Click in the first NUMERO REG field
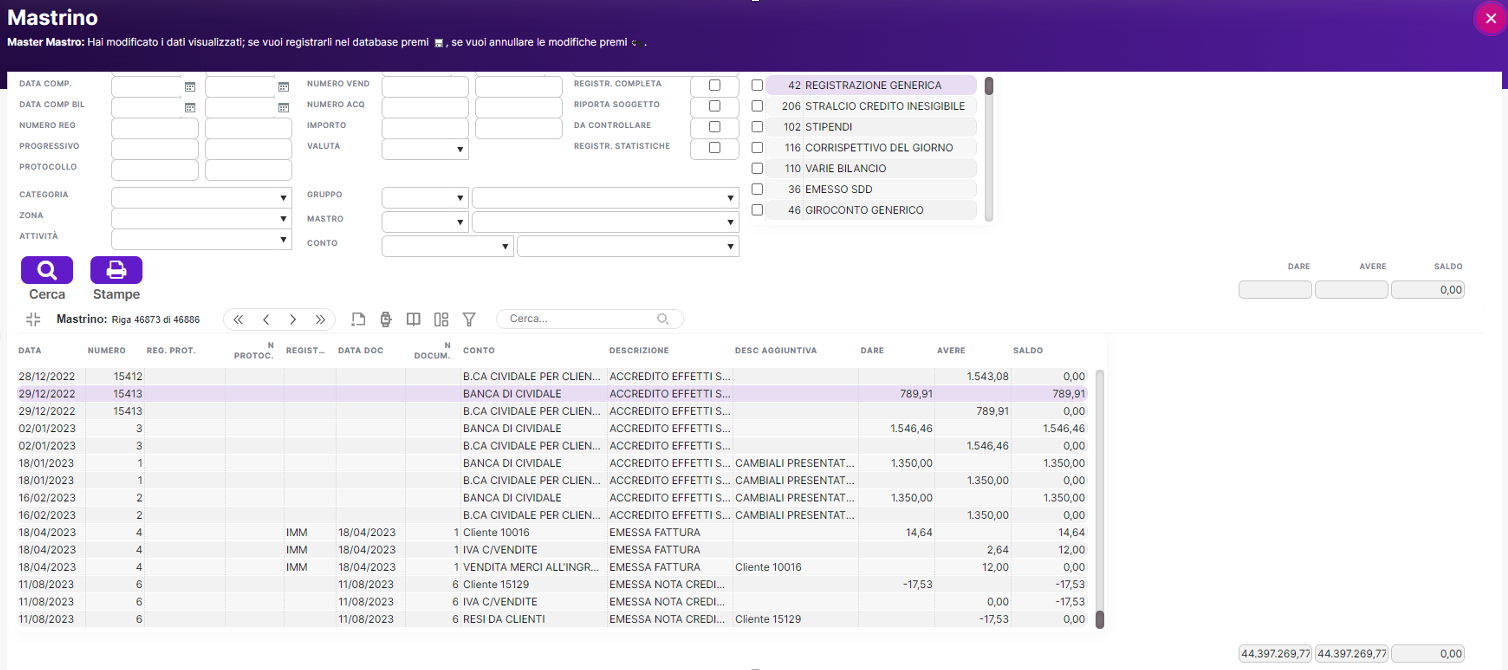The height and width of the screenshot is (670, 1508). [155, 128]
